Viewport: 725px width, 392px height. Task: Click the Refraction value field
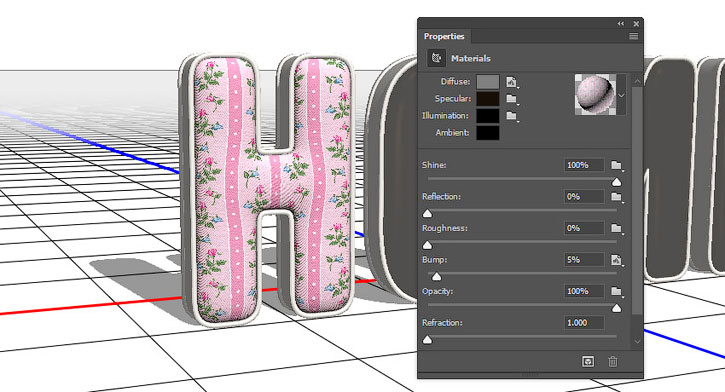coord(584,323)
